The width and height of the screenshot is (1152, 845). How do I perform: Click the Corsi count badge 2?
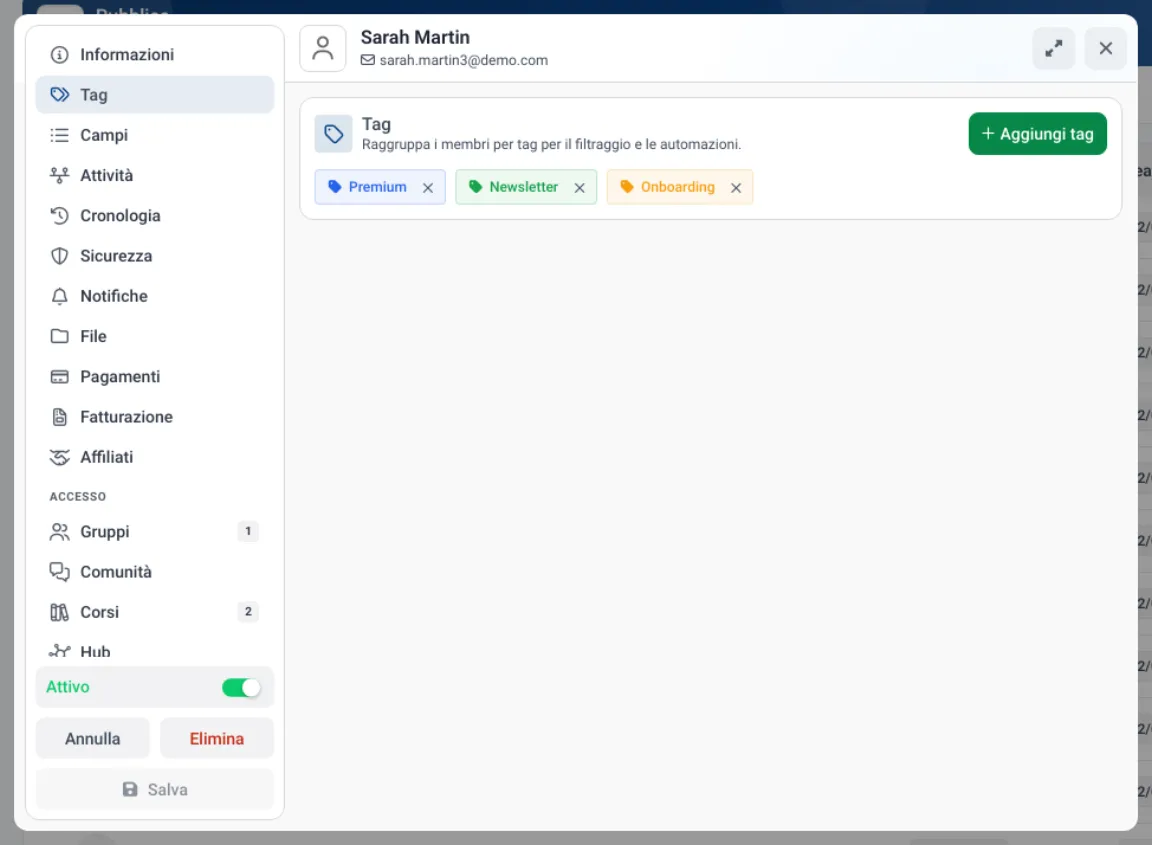(x=248, y=611)
